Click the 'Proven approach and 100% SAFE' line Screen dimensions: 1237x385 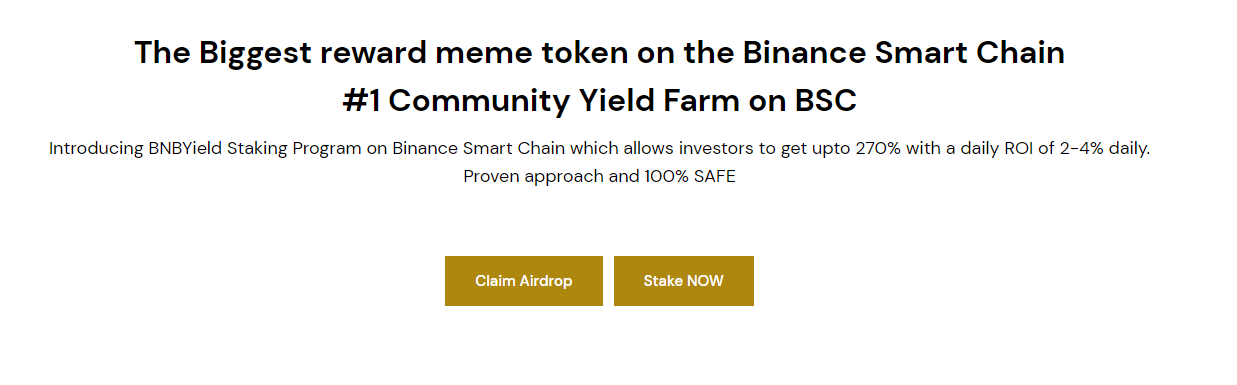coord(599,177)
